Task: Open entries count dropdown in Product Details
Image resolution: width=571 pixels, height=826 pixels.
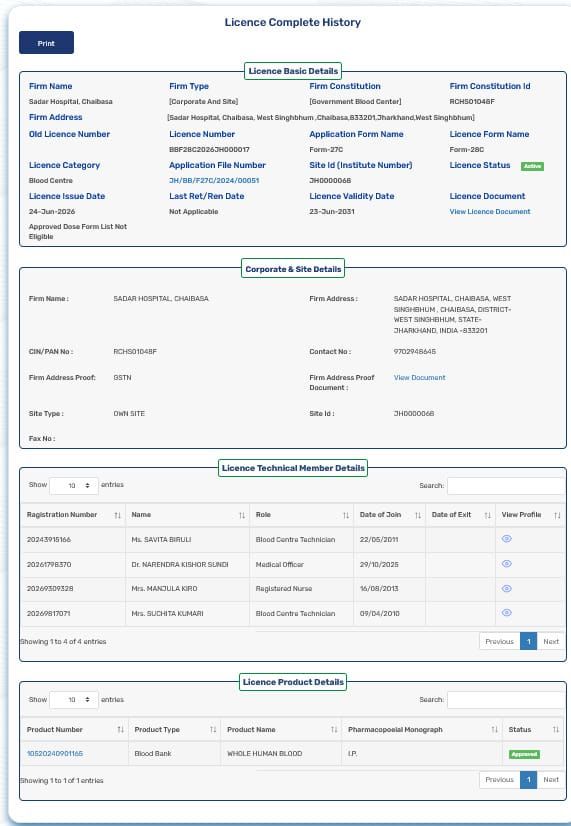Action: [x=74, y=700]
